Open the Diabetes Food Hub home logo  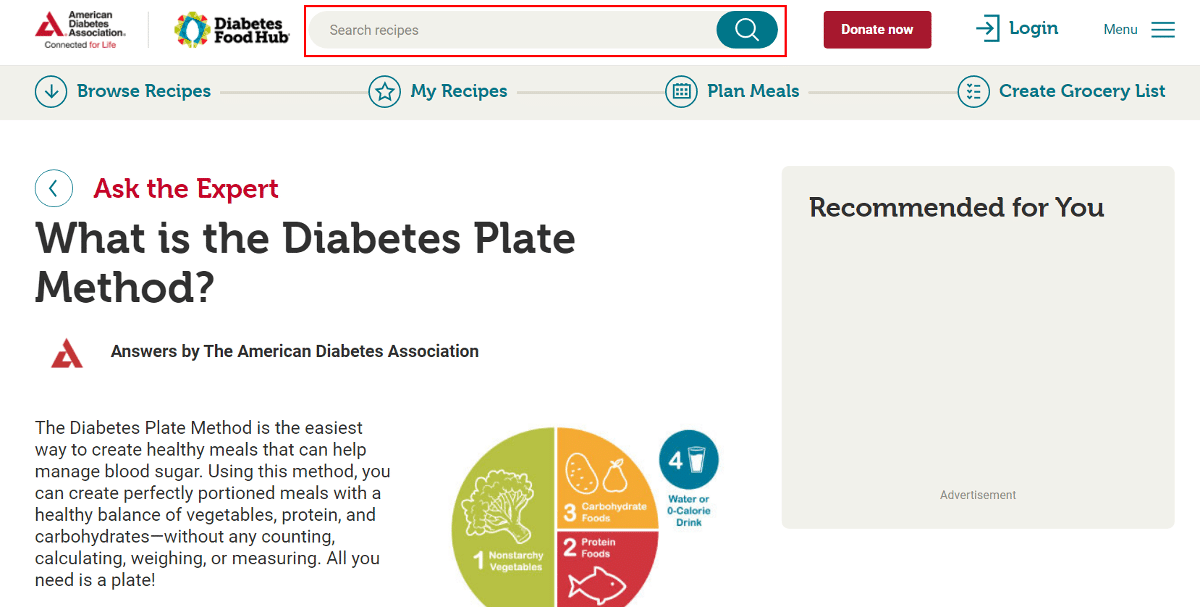(232, 30)
